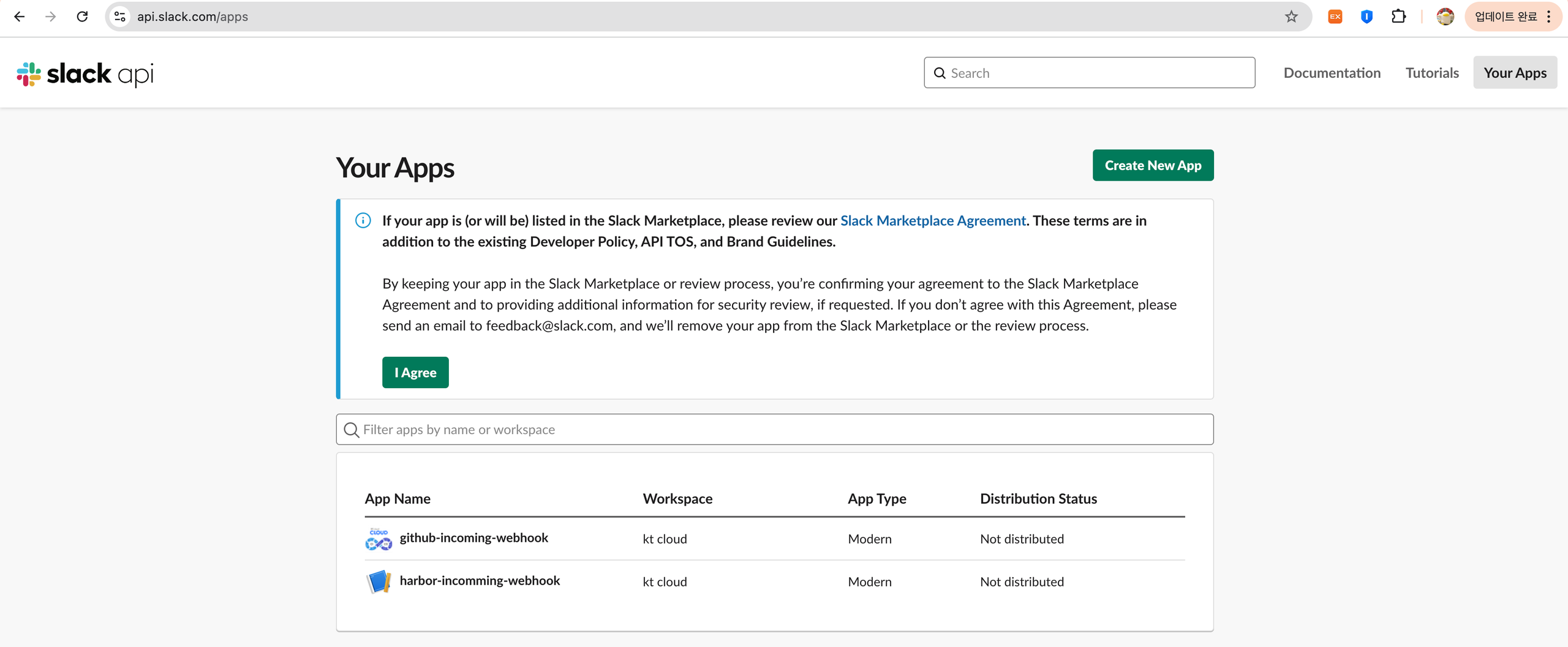This screenshot has height=647, width=1568.
Task: Open the Slack Marketplace Agreement link
Action: pos(933,220)
